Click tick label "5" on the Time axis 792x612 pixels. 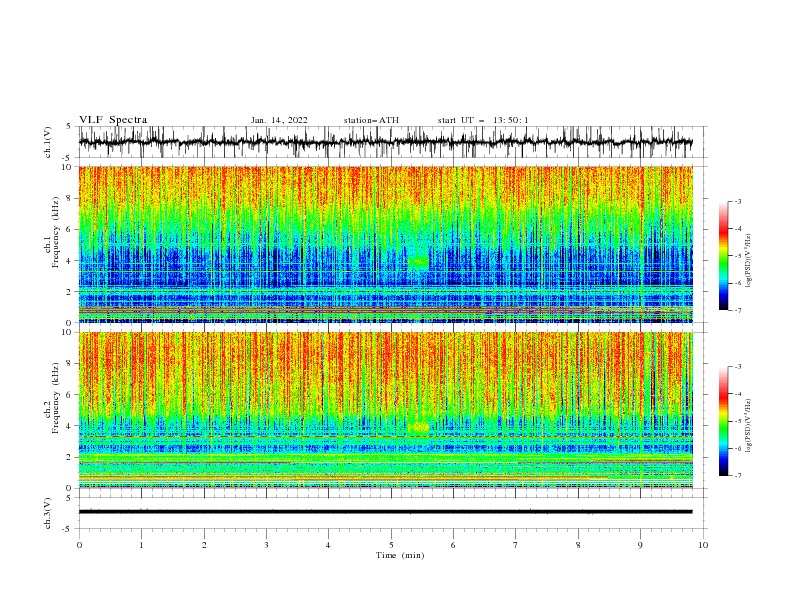(x=391, y=545)
